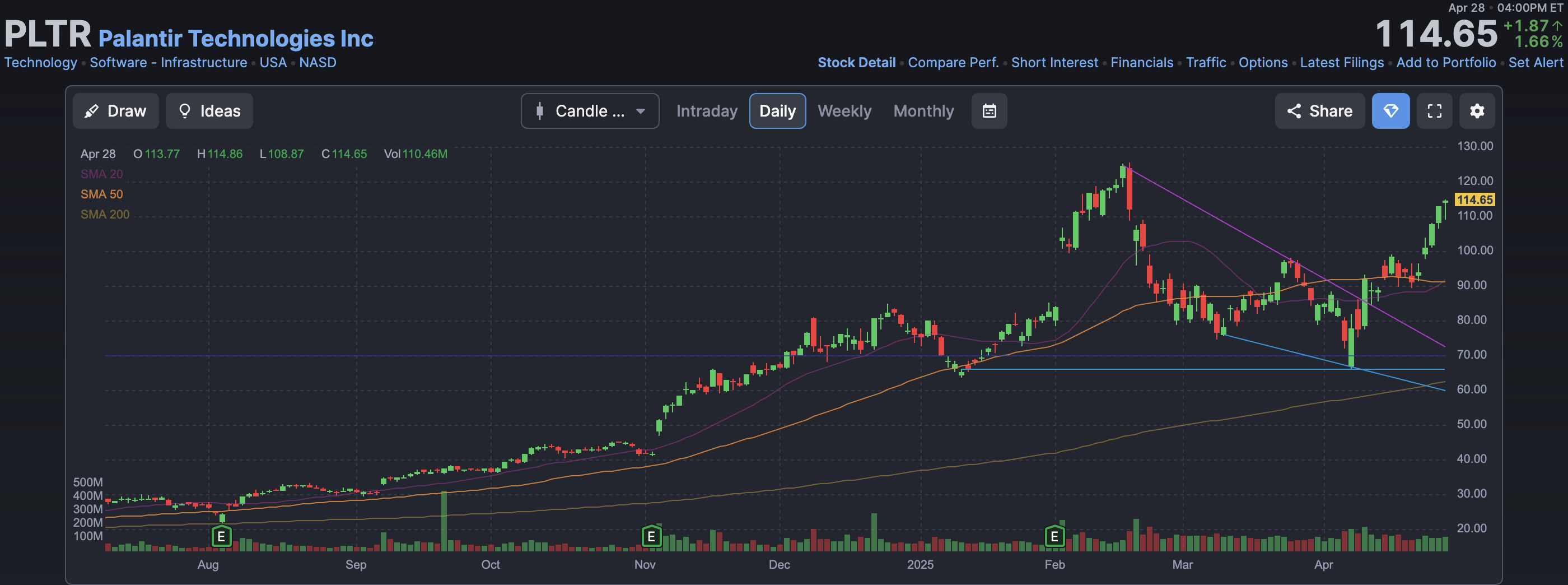Select the Daily timeframe
1568x585 pixels.
(777, 111)
